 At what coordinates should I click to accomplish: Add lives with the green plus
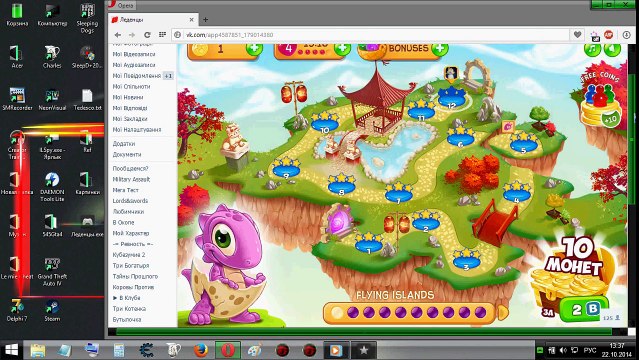[x=342, y=49]
